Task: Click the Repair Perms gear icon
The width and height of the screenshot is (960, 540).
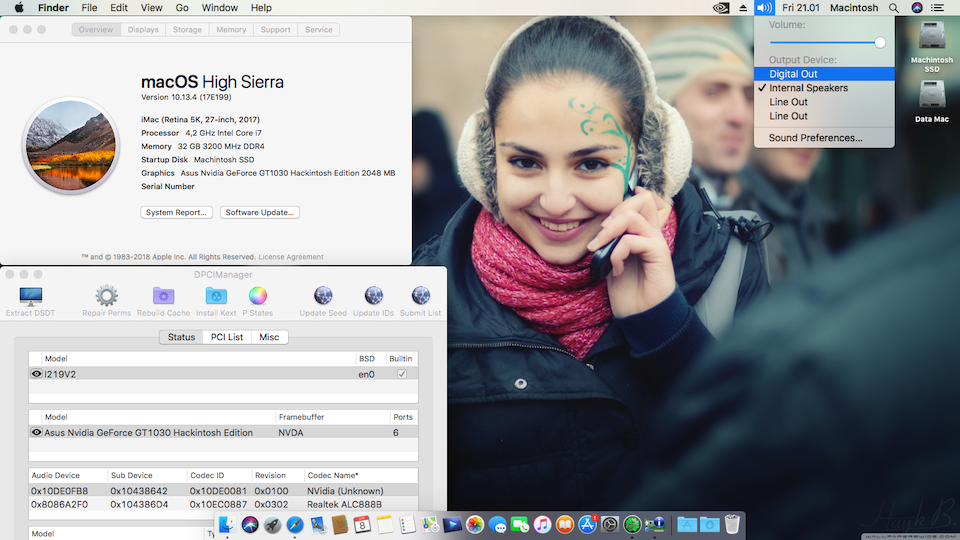Action: [x=106, y=296]
